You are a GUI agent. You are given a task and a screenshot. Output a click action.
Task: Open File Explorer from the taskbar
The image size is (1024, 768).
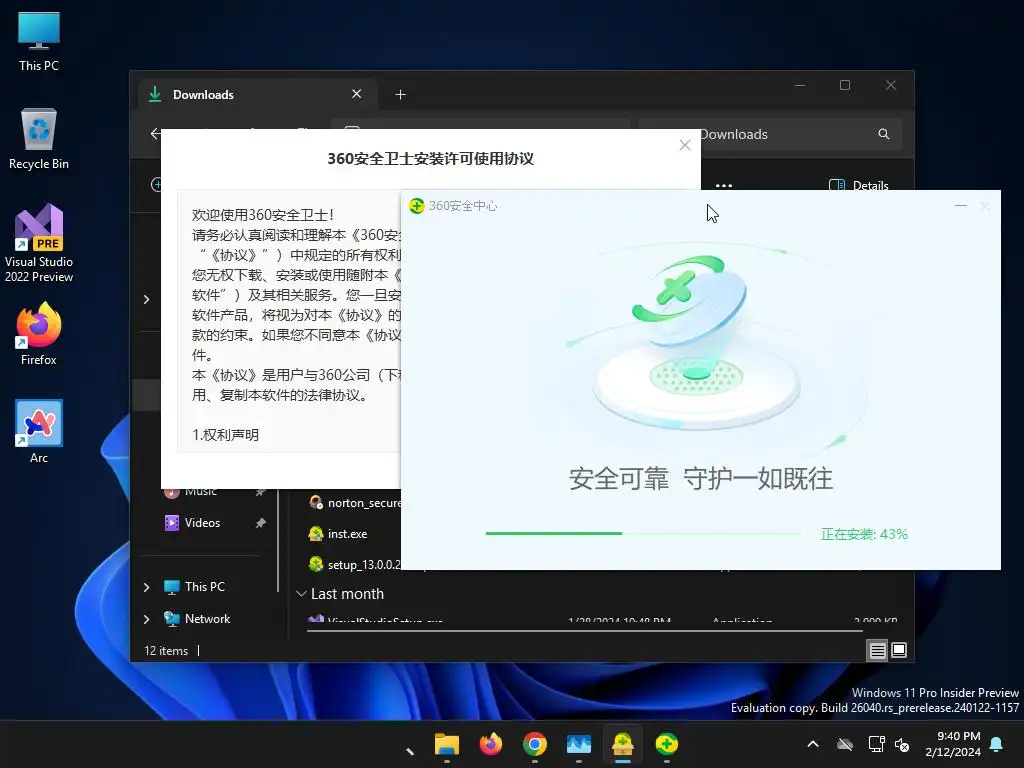447,744
